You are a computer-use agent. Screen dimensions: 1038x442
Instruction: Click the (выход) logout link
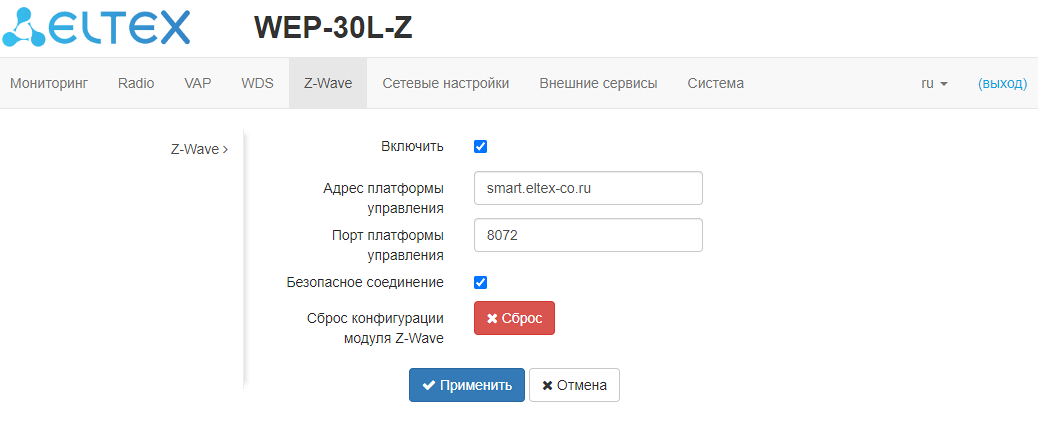(x=1002, y=84)
